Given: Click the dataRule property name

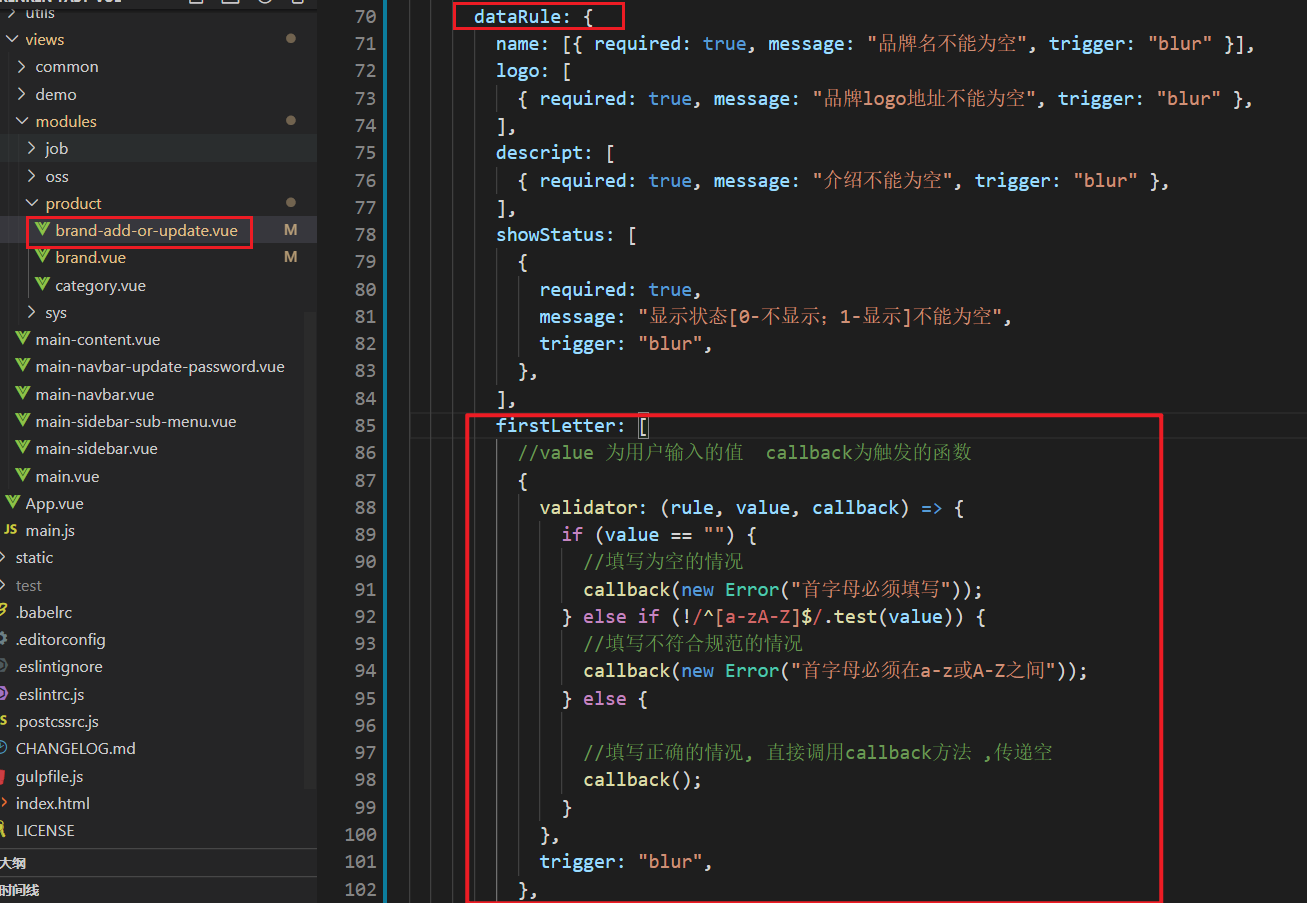Looking at the screenshot, I should coord(517,17).
